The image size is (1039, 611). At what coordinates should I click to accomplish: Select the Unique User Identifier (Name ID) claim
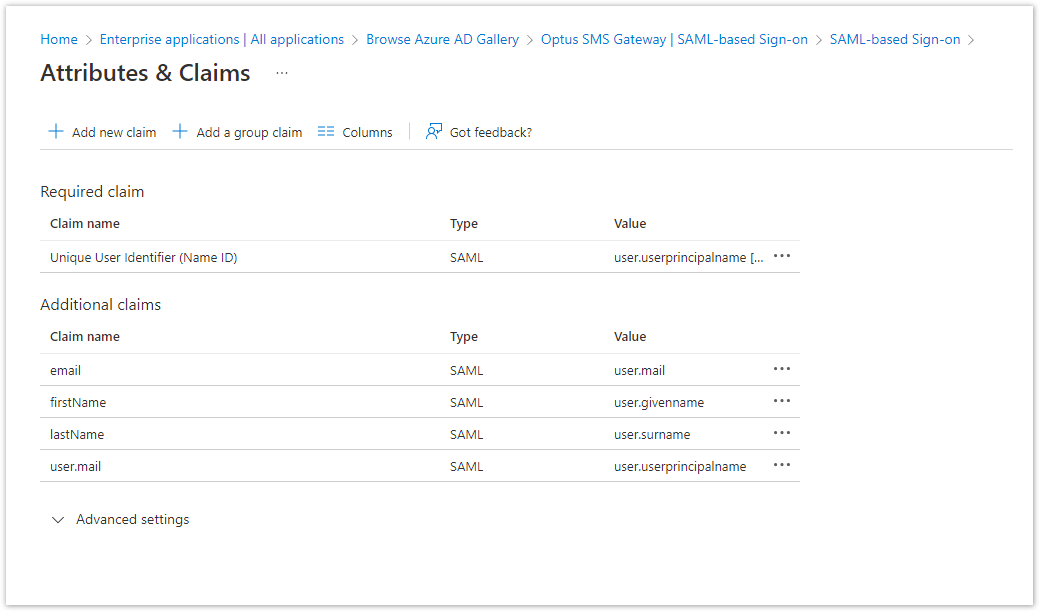pyautogui.click(x=143, y=258)
